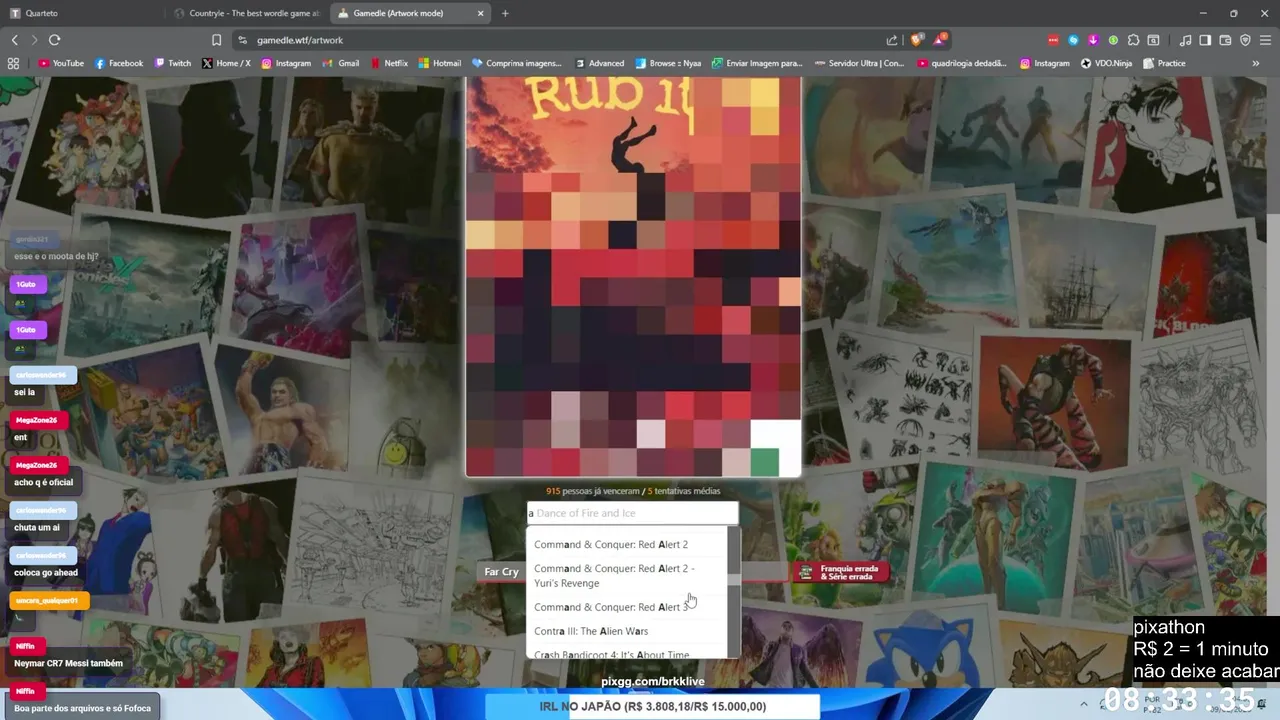Open the Servidor Ultra bookmark
Image resolution: width=1280 pixels, height=720 pixels.
(859, 63)
